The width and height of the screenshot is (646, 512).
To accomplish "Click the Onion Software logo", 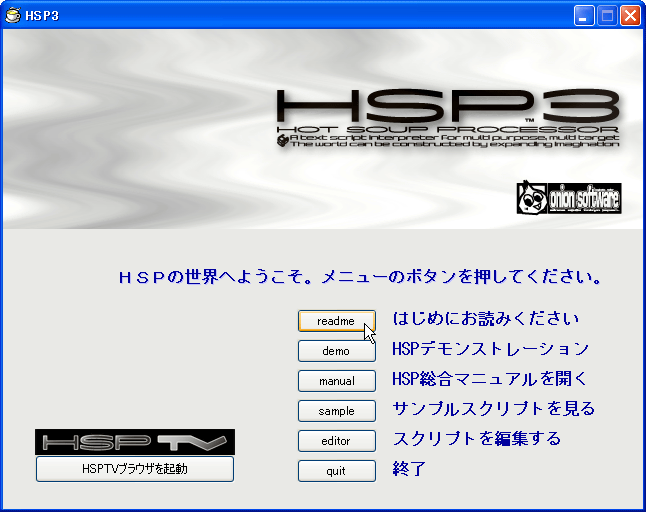I will pos(569,199).
